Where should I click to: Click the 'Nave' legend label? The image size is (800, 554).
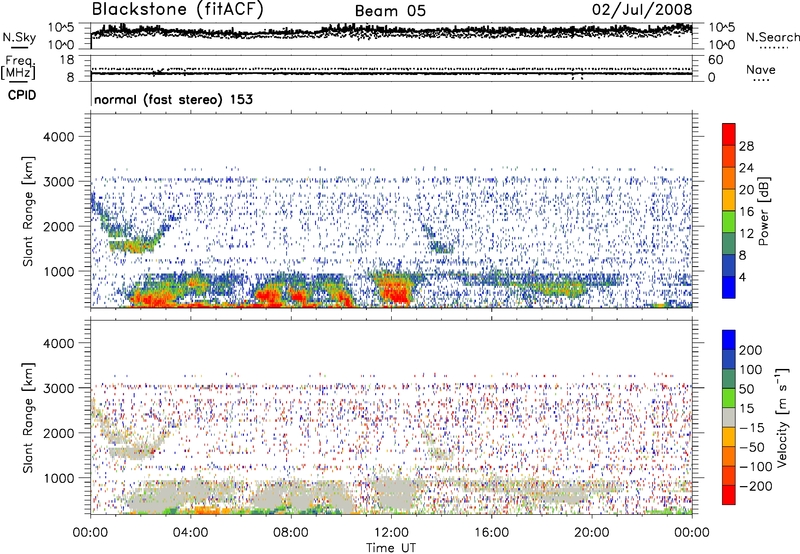(x=760, y=69)
